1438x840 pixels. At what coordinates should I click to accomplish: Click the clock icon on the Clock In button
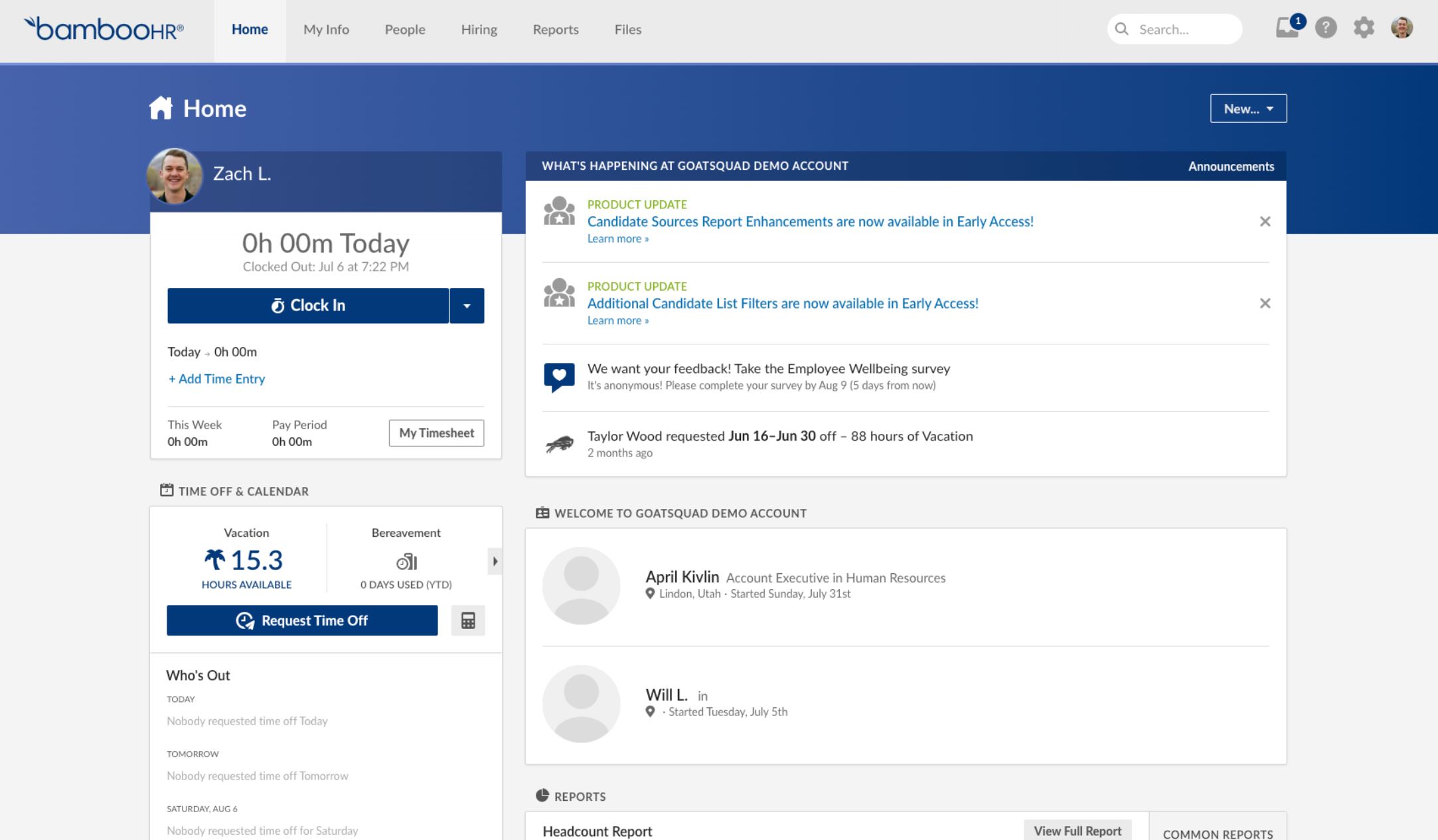280,305
